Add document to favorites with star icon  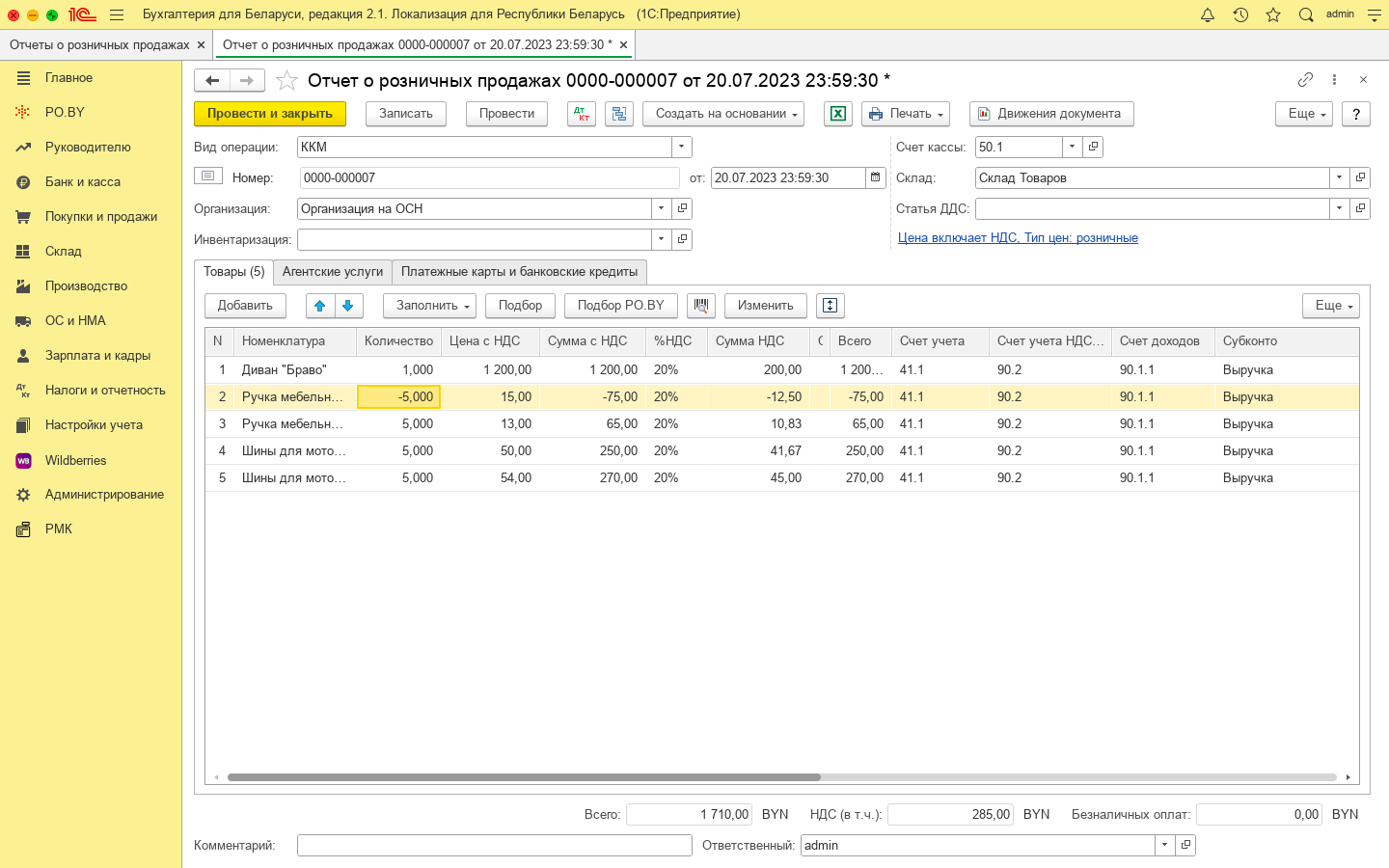[286, 81]
